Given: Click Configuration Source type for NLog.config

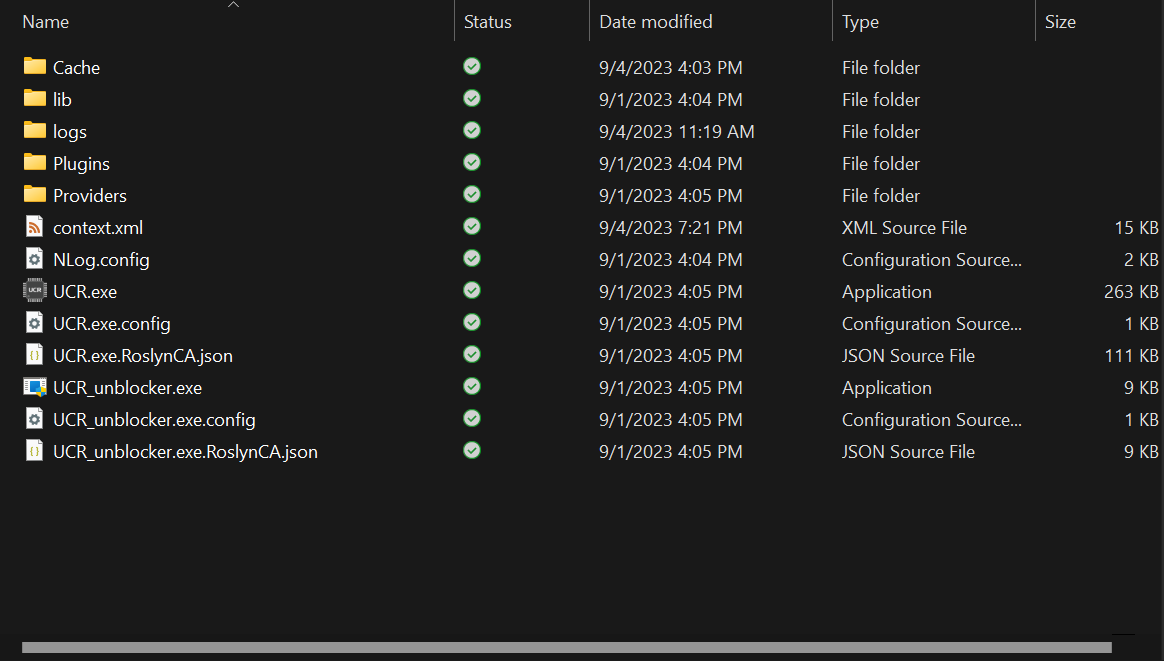Looking at the screenshot, I should (932, 260).
